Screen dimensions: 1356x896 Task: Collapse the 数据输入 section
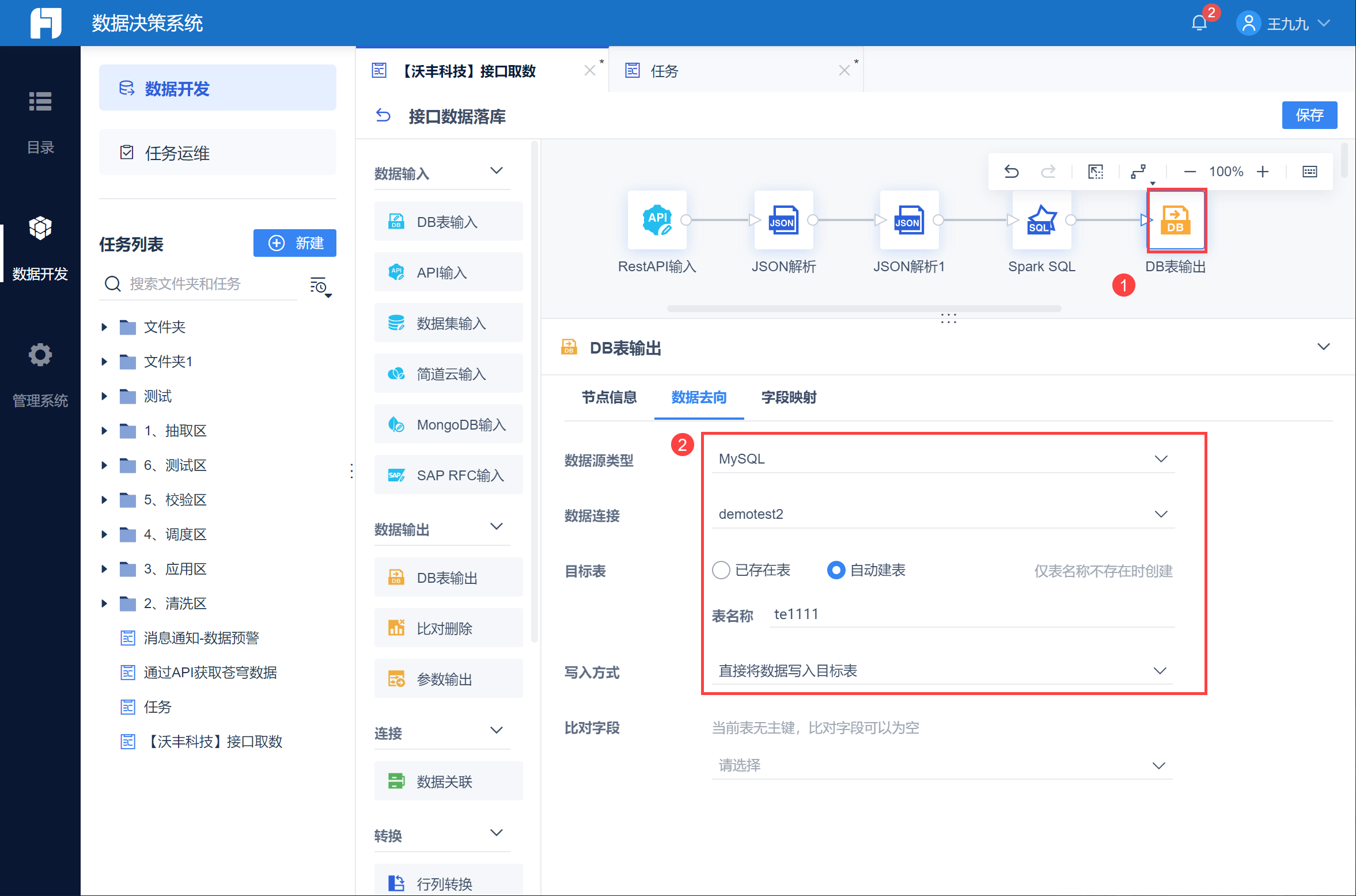pos(496,171)
